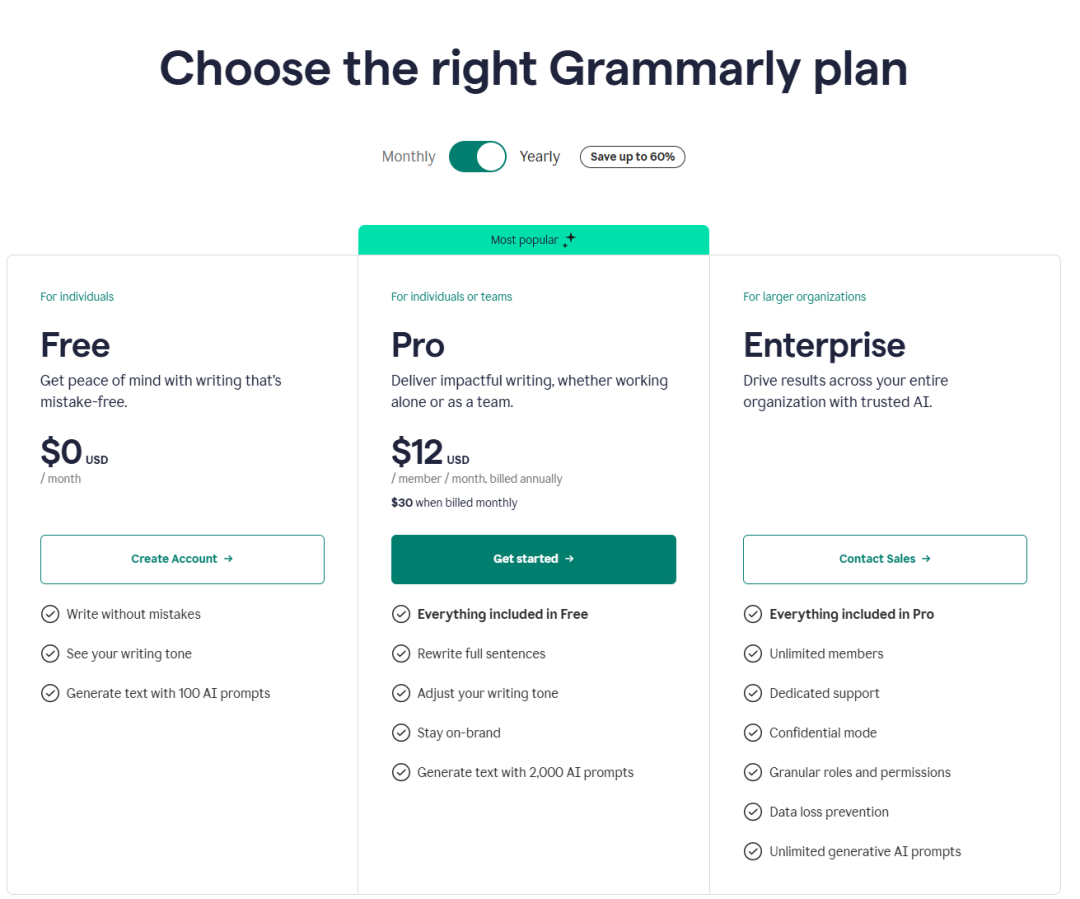
Task: Click the Pro plan heading
Action: tap(418, 345)
